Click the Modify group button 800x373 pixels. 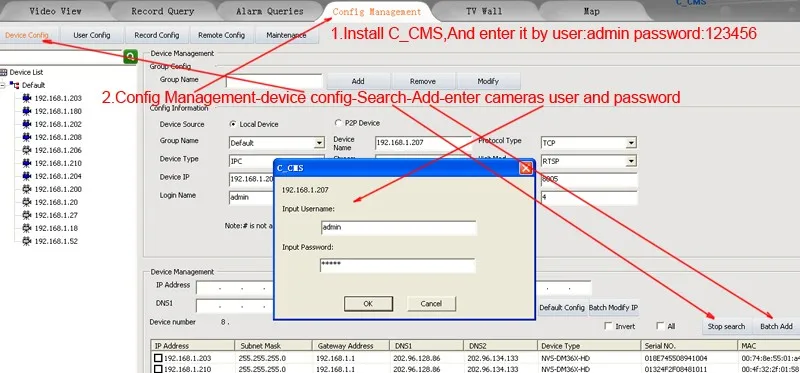488,81
